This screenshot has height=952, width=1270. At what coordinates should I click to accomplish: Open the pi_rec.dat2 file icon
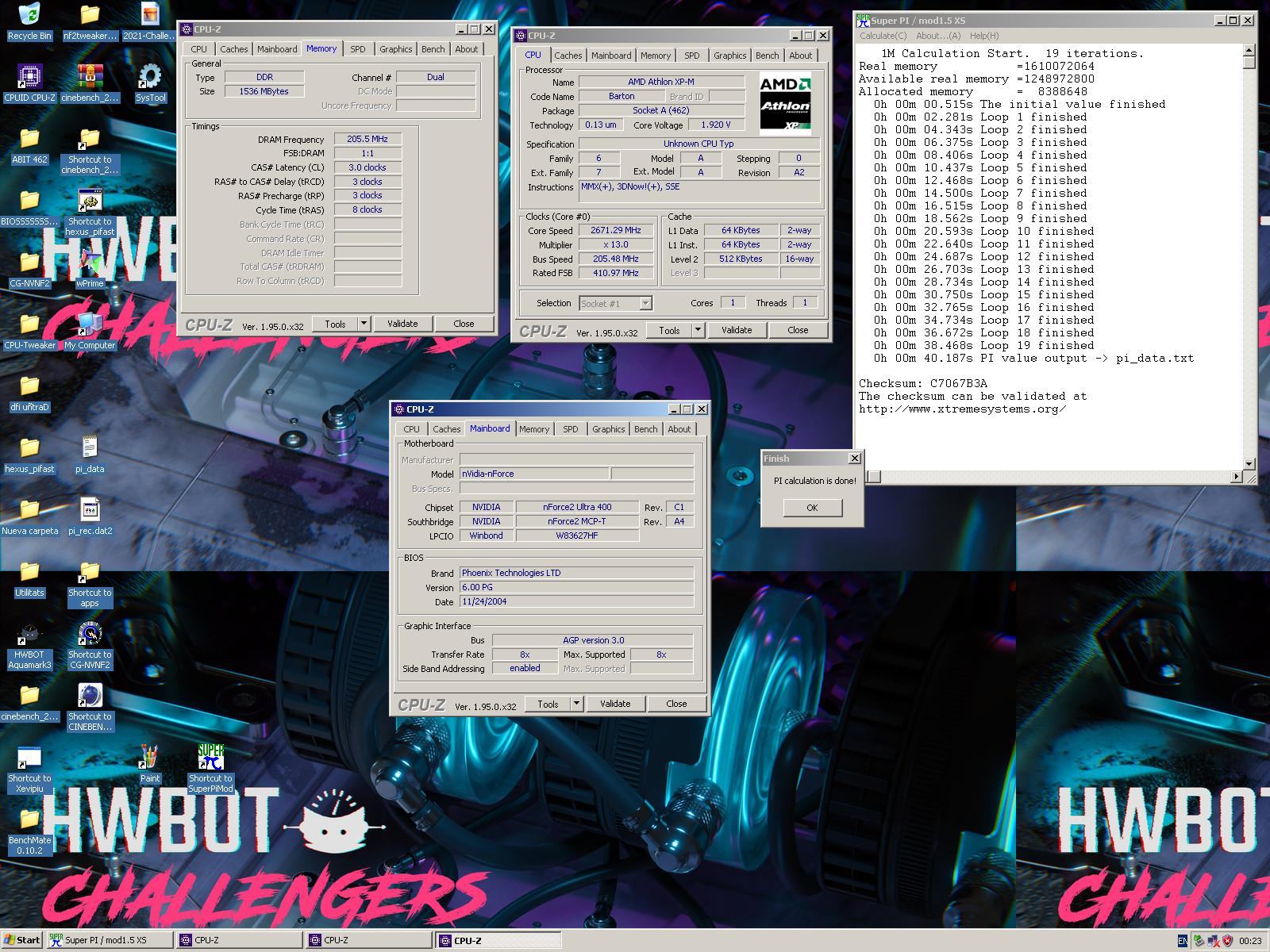(90, 516)
